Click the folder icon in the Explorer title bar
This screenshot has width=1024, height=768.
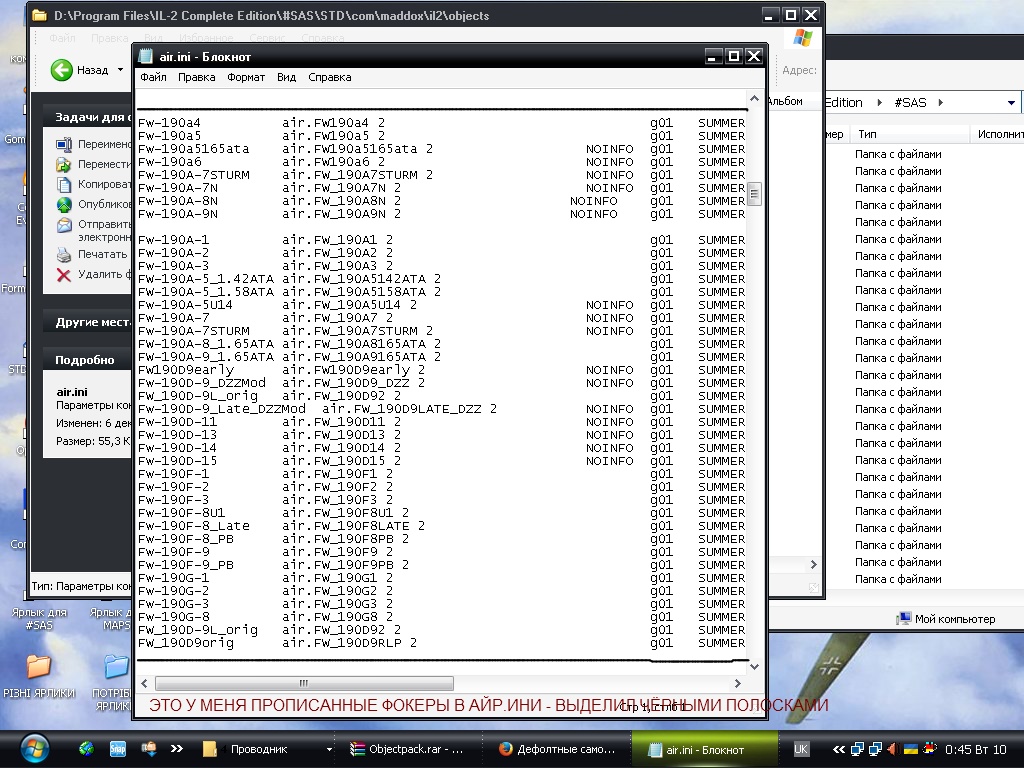tap(40, 15)
